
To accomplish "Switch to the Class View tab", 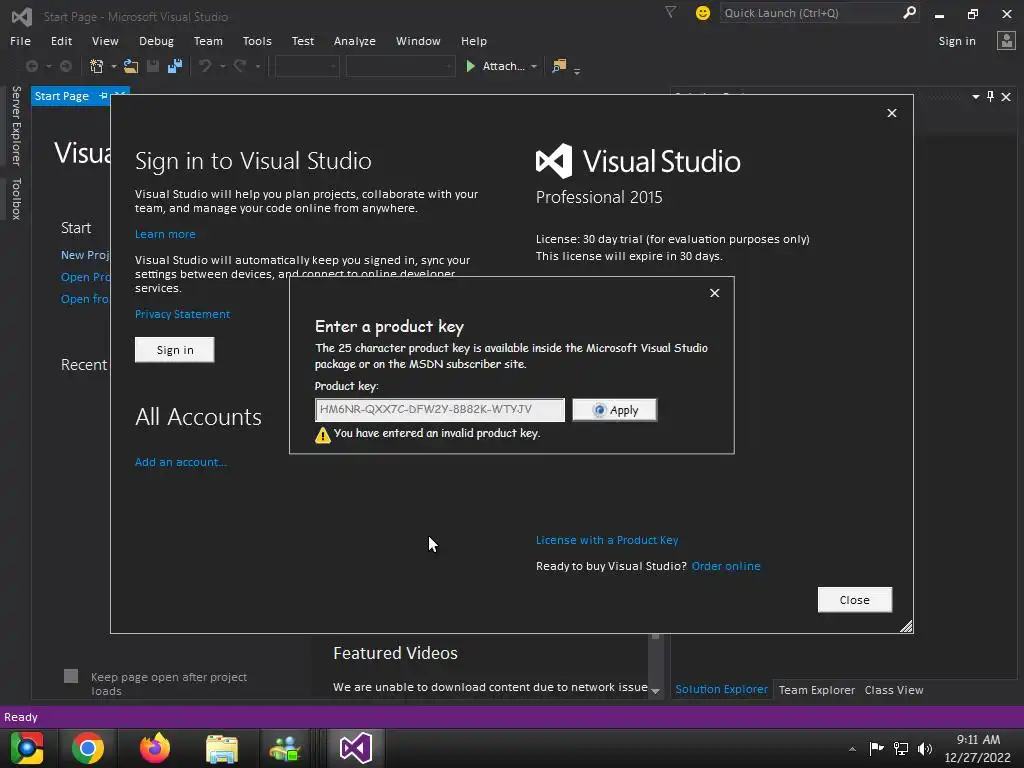I will pos(893,690).
